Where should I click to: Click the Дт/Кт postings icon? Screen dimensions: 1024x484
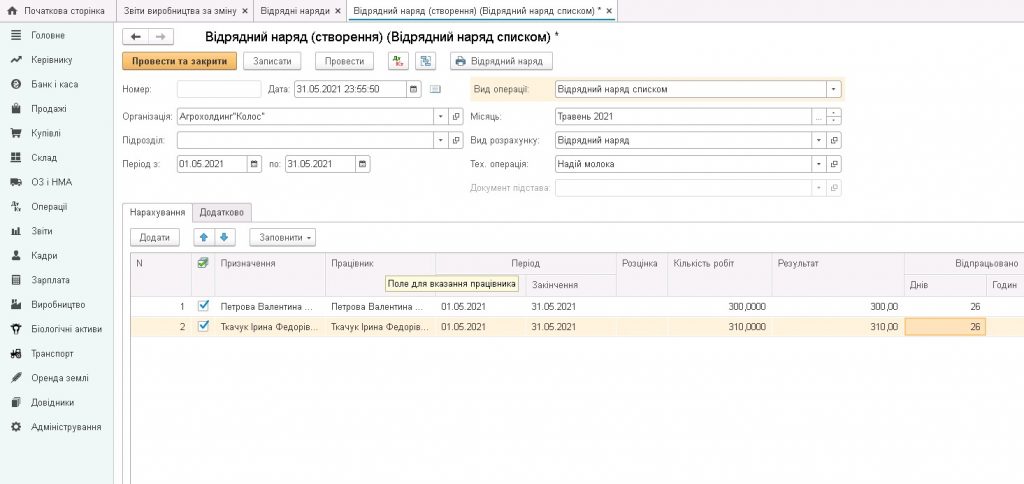click(x=398, y=61)
